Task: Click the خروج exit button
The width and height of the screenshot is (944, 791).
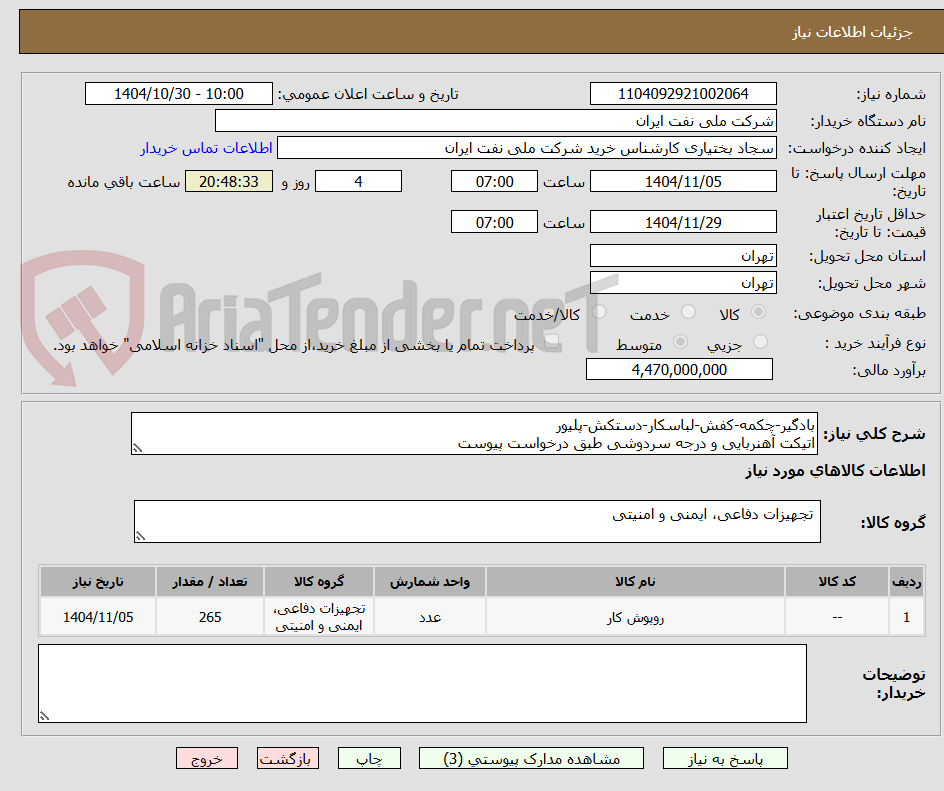Action: (207, 758)
